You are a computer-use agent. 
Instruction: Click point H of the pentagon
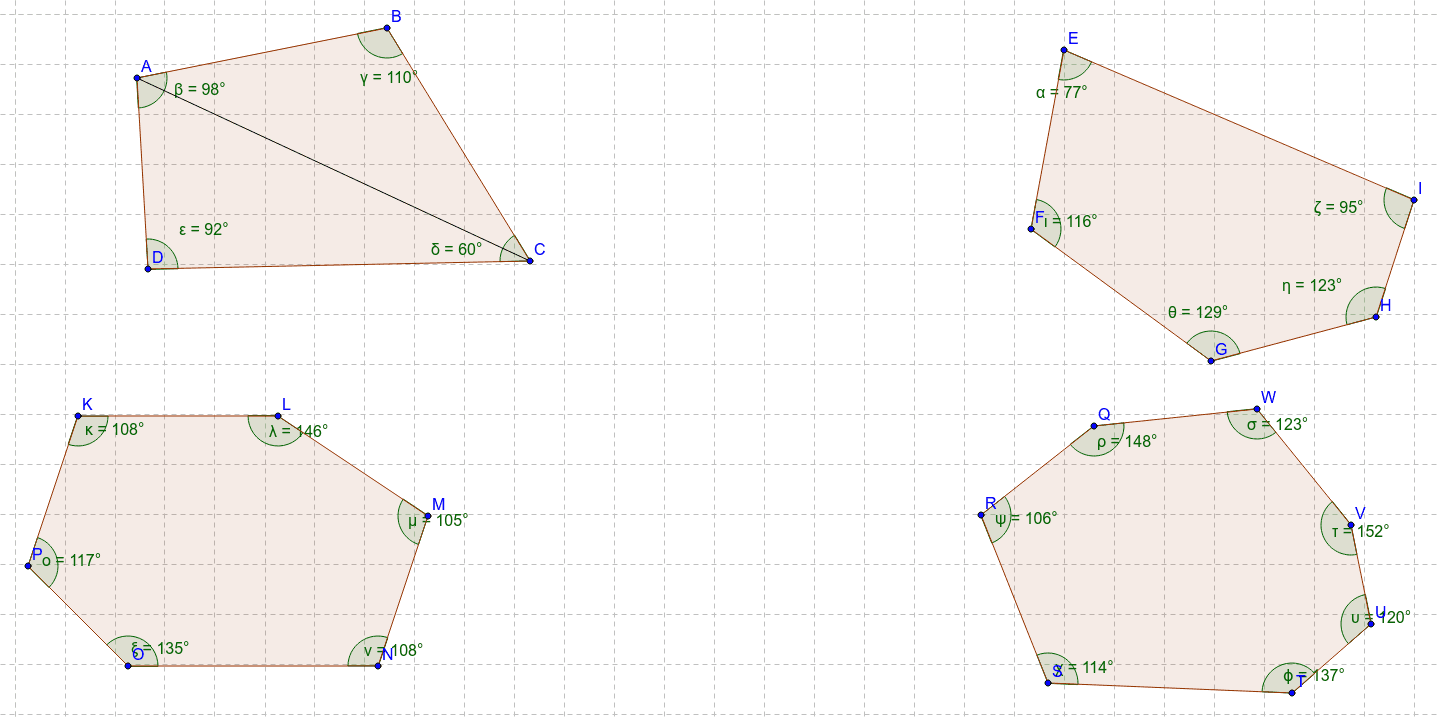[1376, 316]
